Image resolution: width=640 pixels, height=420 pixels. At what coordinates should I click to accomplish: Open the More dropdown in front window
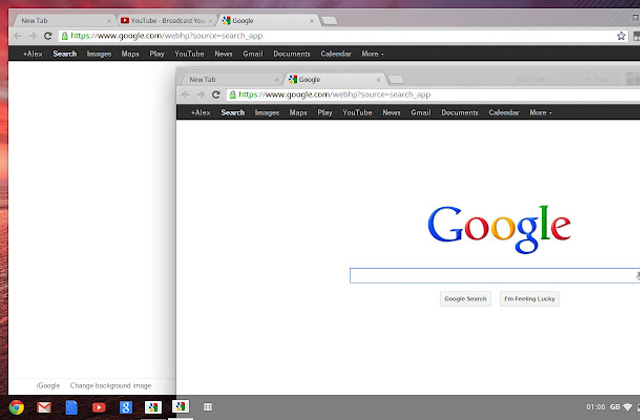(540, 113)
